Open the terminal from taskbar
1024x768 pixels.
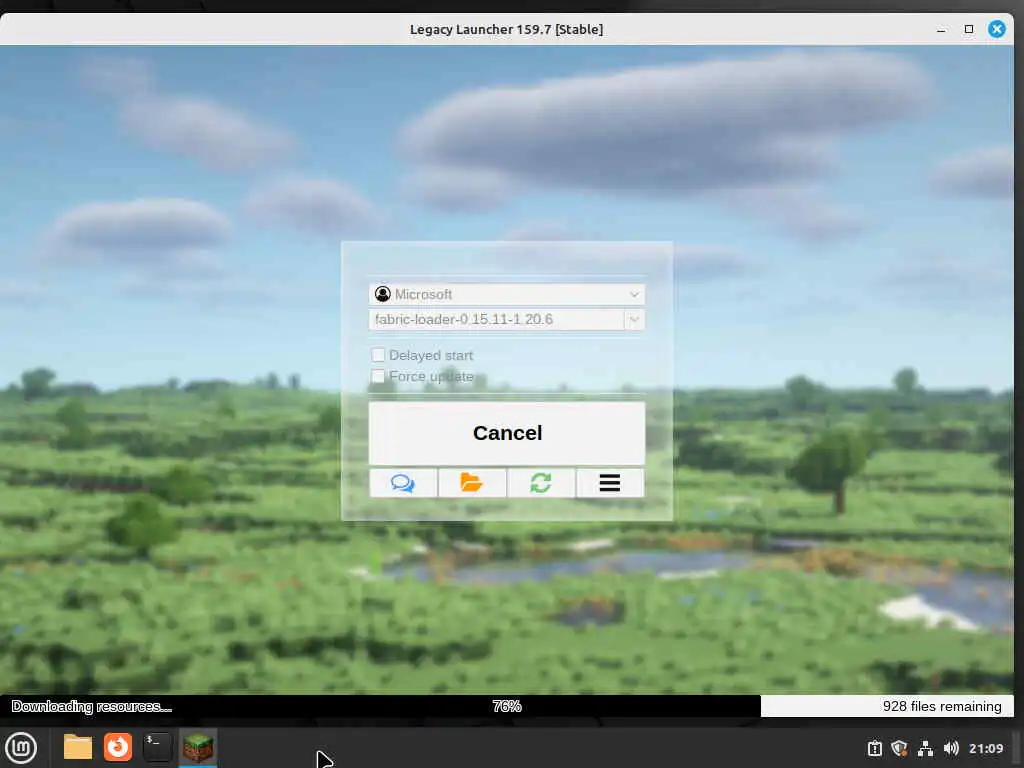click(157, 747)
